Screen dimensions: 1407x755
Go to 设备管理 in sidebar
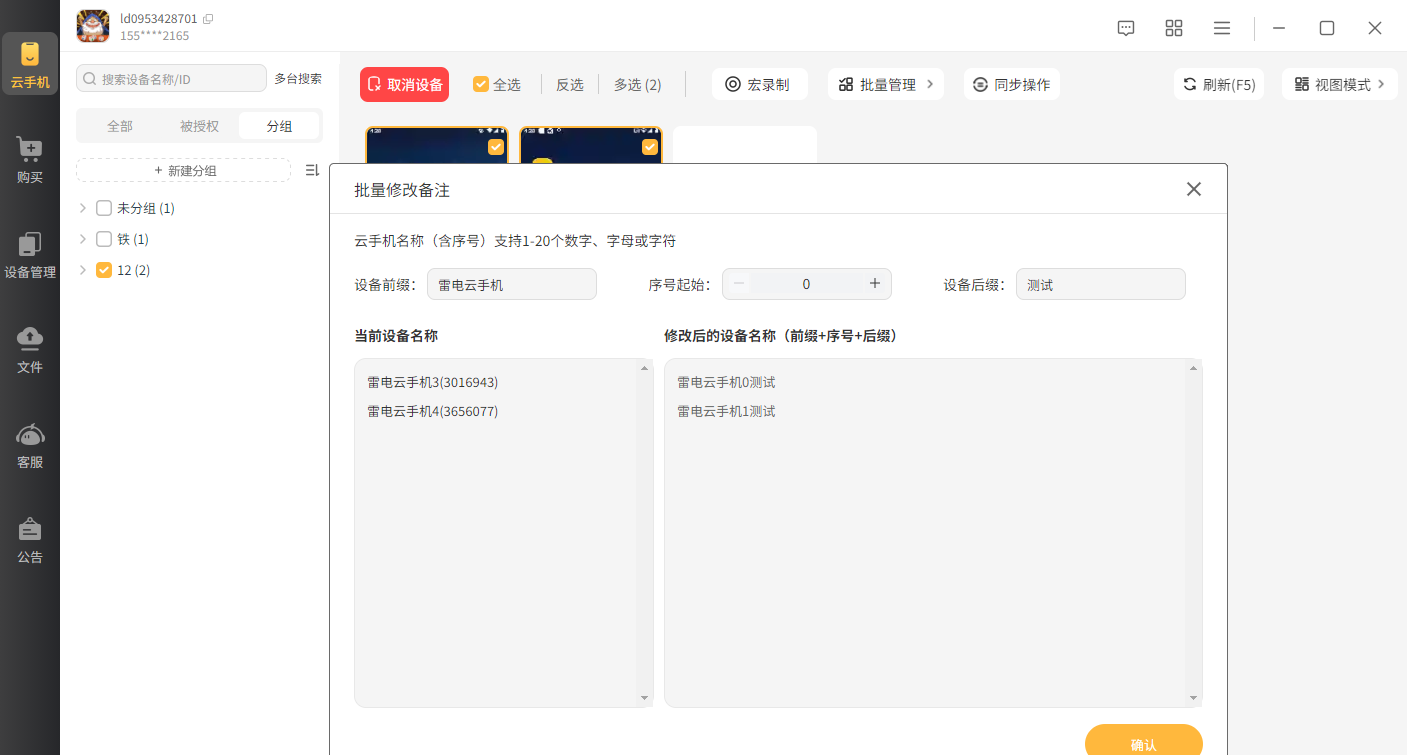tap(30, 256)
